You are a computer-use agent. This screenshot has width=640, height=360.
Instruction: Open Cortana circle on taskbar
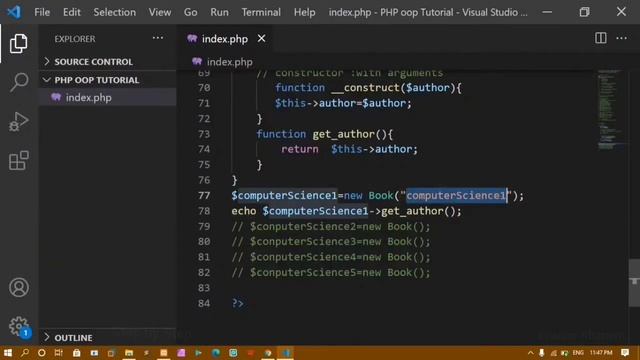(x=42, y=353)
